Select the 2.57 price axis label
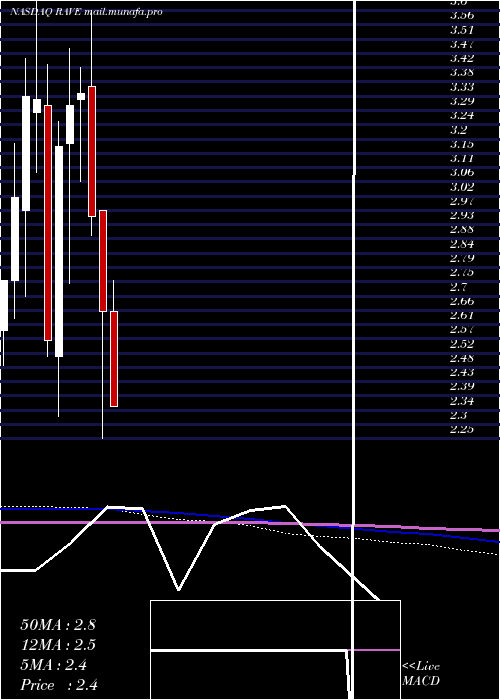Image resolution: width=500 pixels, height=700 pixels. [462, 329]
